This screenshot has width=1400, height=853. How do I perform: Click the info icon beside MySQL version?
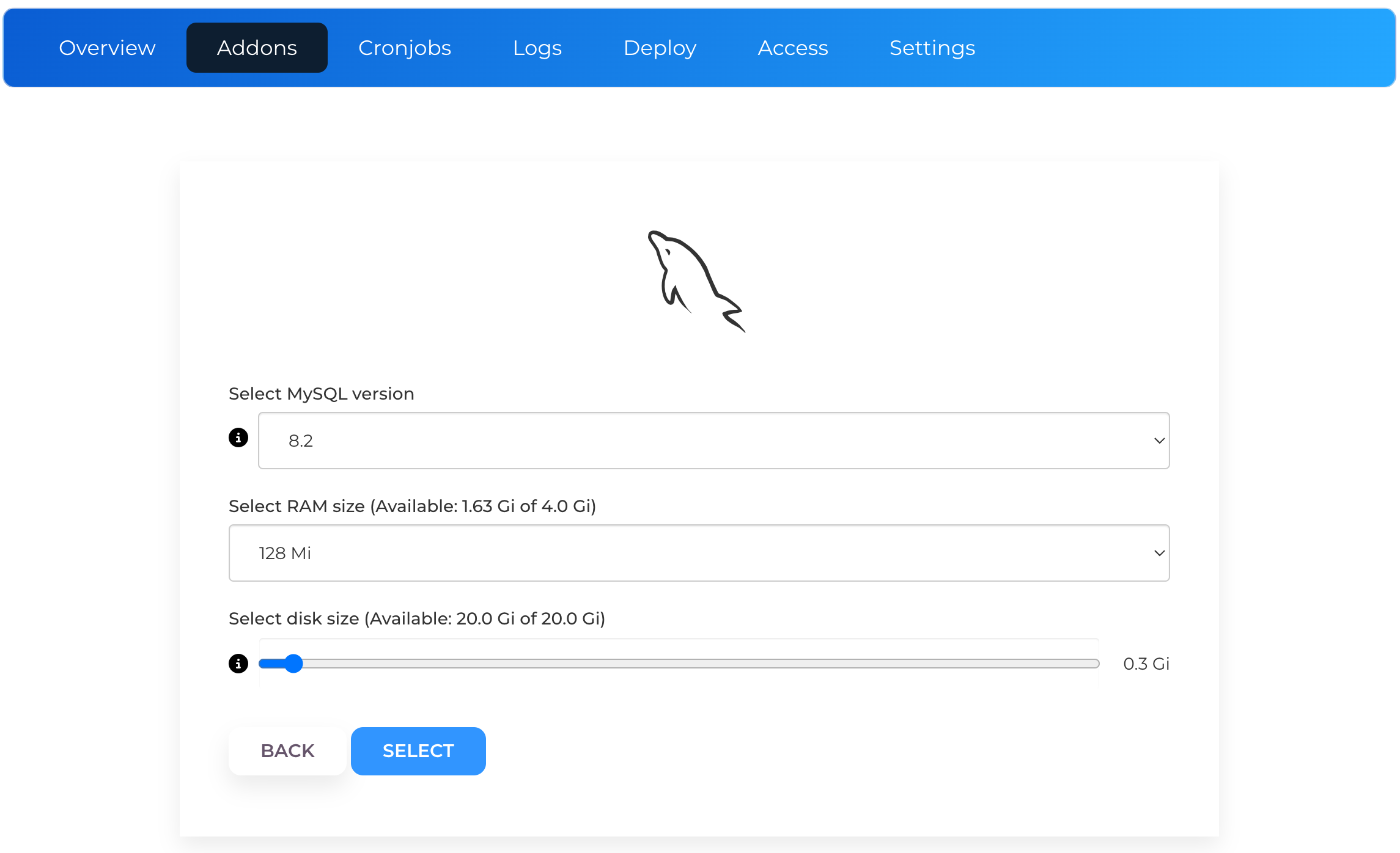(238, 437)
